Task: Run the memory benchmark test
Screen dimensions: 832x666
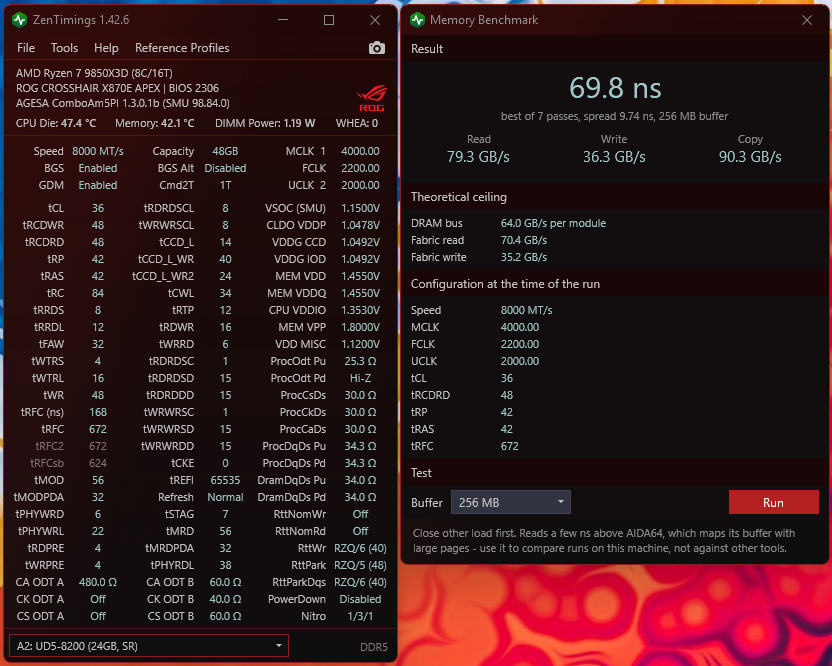Action: tap(774, 502)
